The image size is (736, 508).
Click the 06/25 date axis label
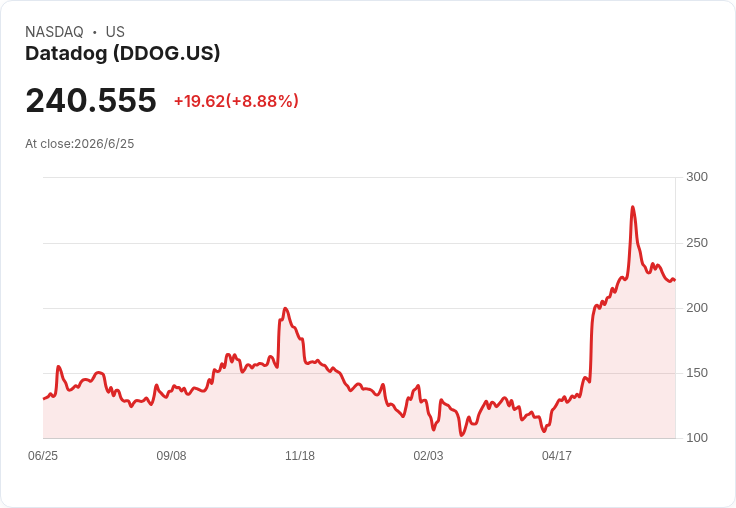tap(43, 455)
